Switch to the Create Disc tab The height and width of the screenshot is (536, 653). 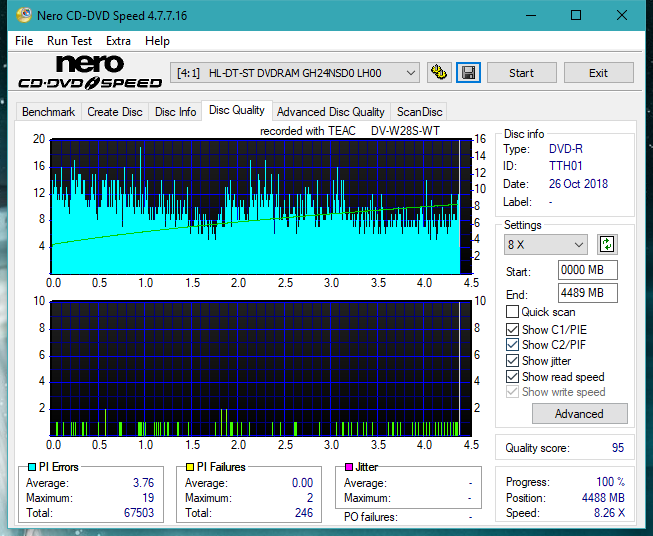[115, 112]
